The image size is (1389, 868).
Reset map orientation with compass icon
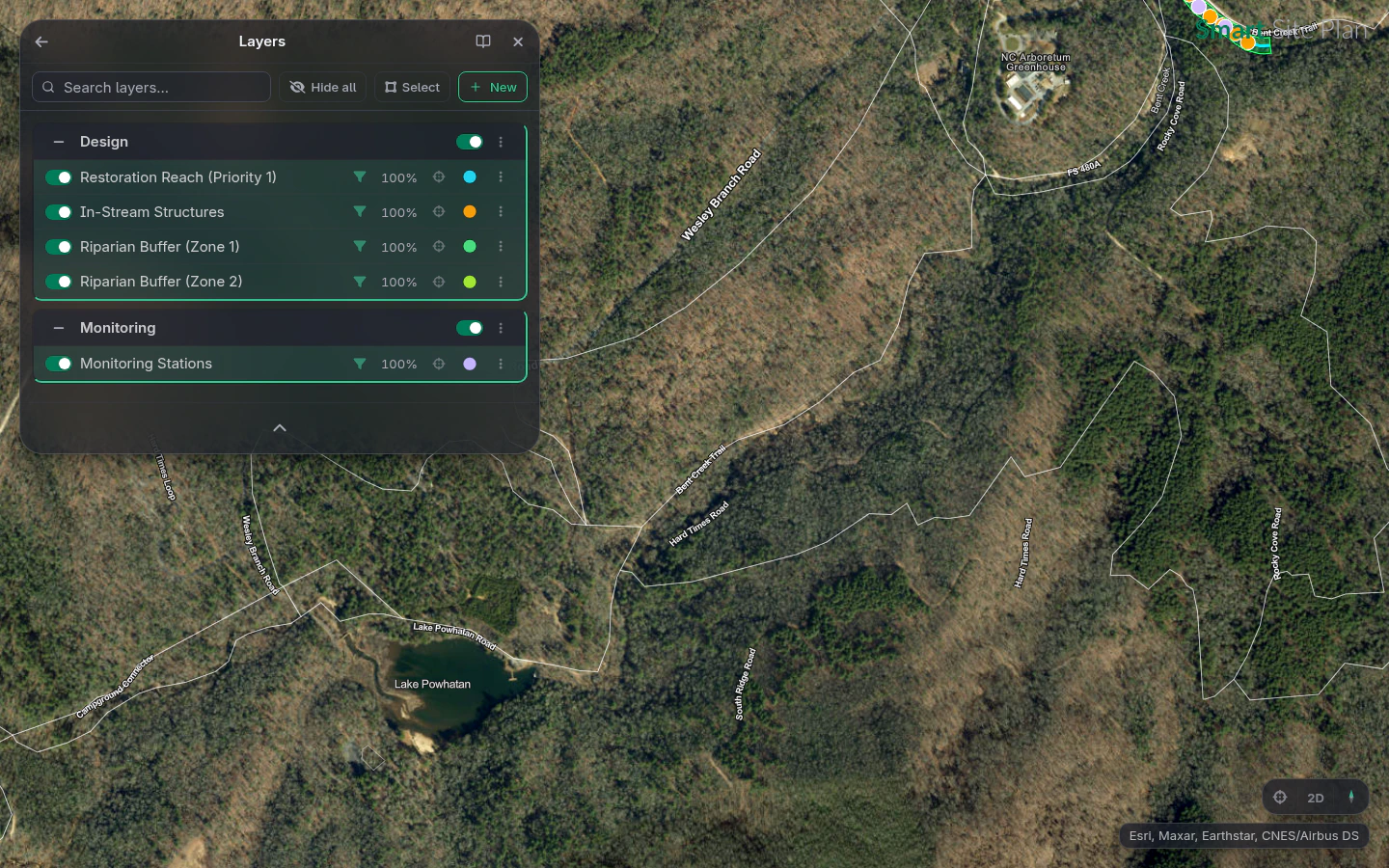[x=1351, y=798]
